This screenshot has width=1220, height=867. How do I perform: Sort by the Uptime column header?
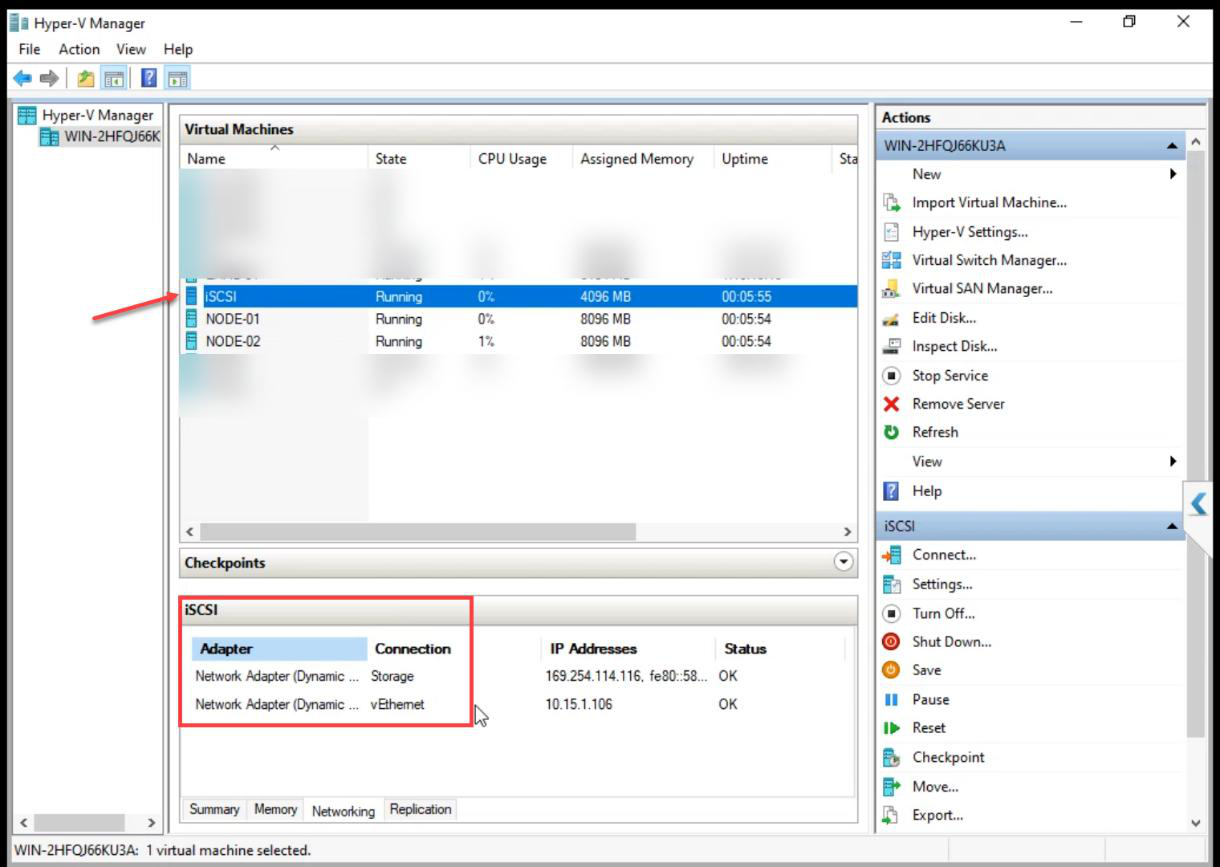pos(773,158)
